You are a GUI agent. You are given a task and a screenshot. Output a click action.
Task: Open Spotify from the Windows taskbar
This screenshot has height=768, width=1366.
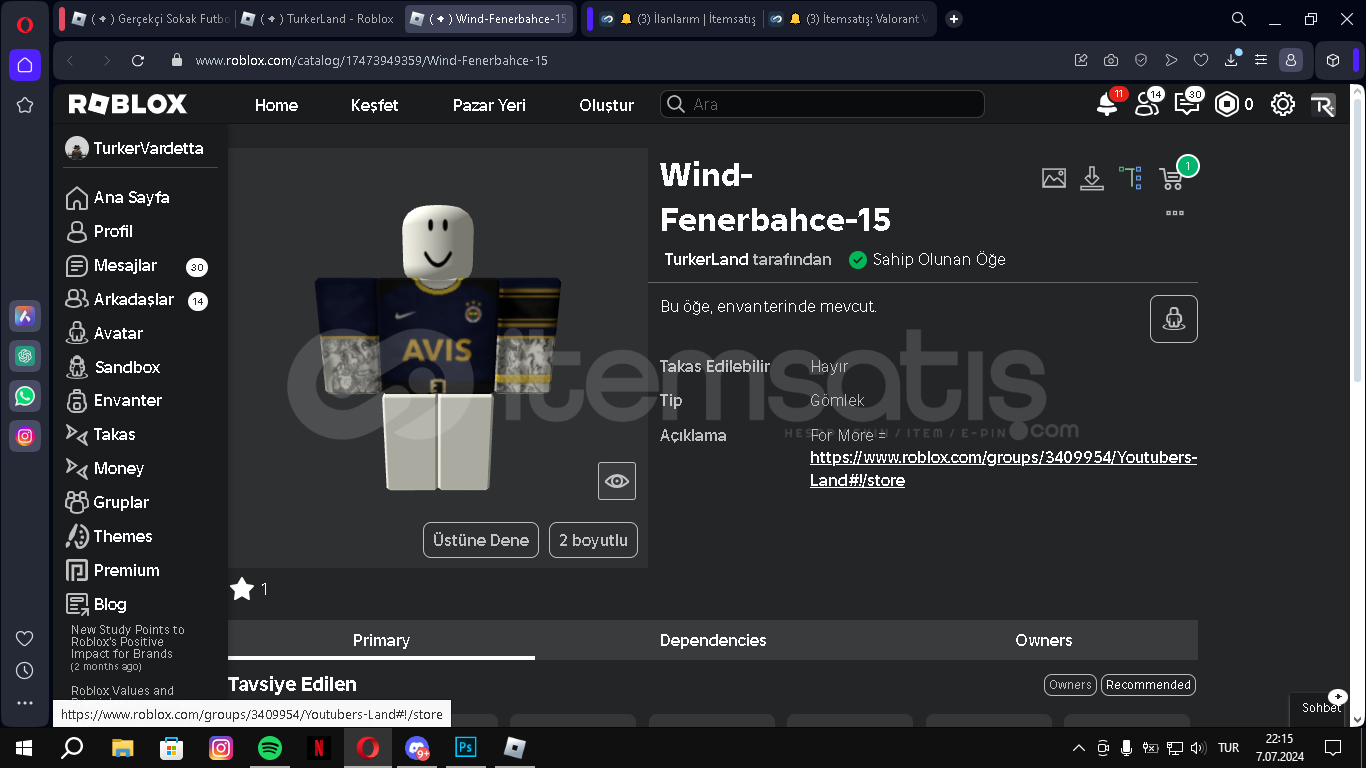(x=270, y=748)
